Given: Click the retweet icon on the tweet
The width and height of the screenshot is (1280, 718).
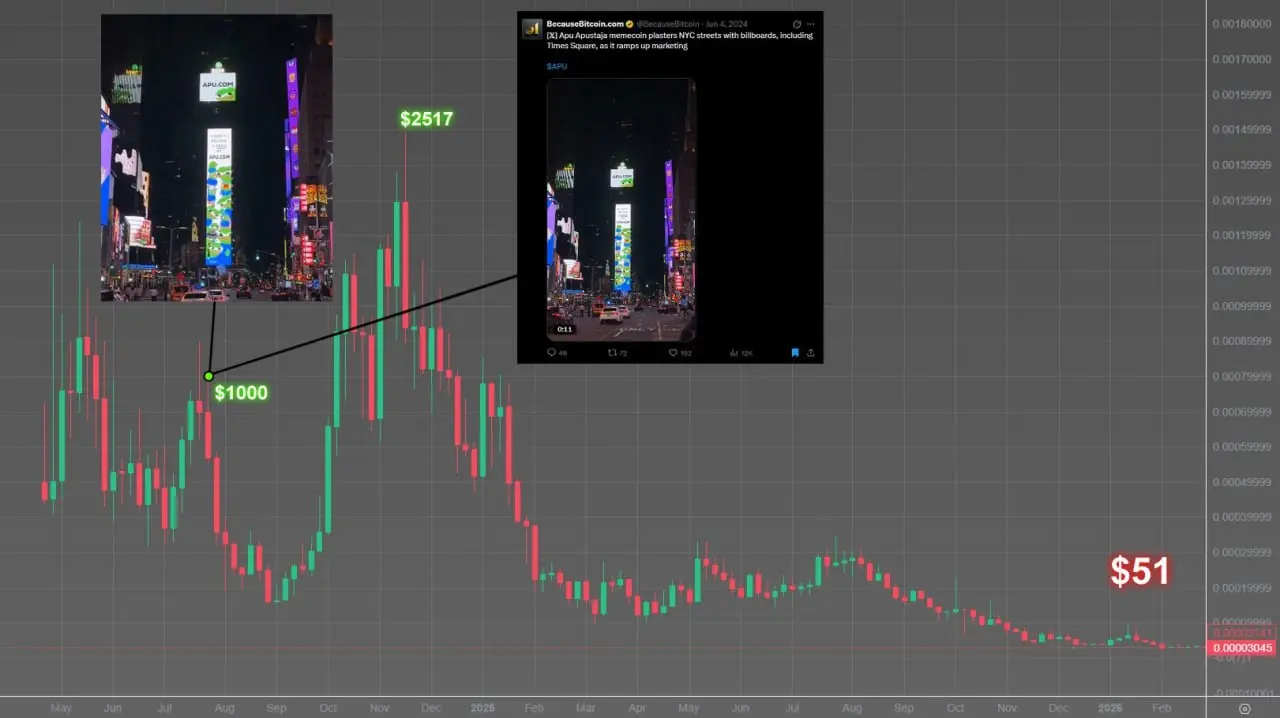Looking at the screenshot, I should pos(612,352).
